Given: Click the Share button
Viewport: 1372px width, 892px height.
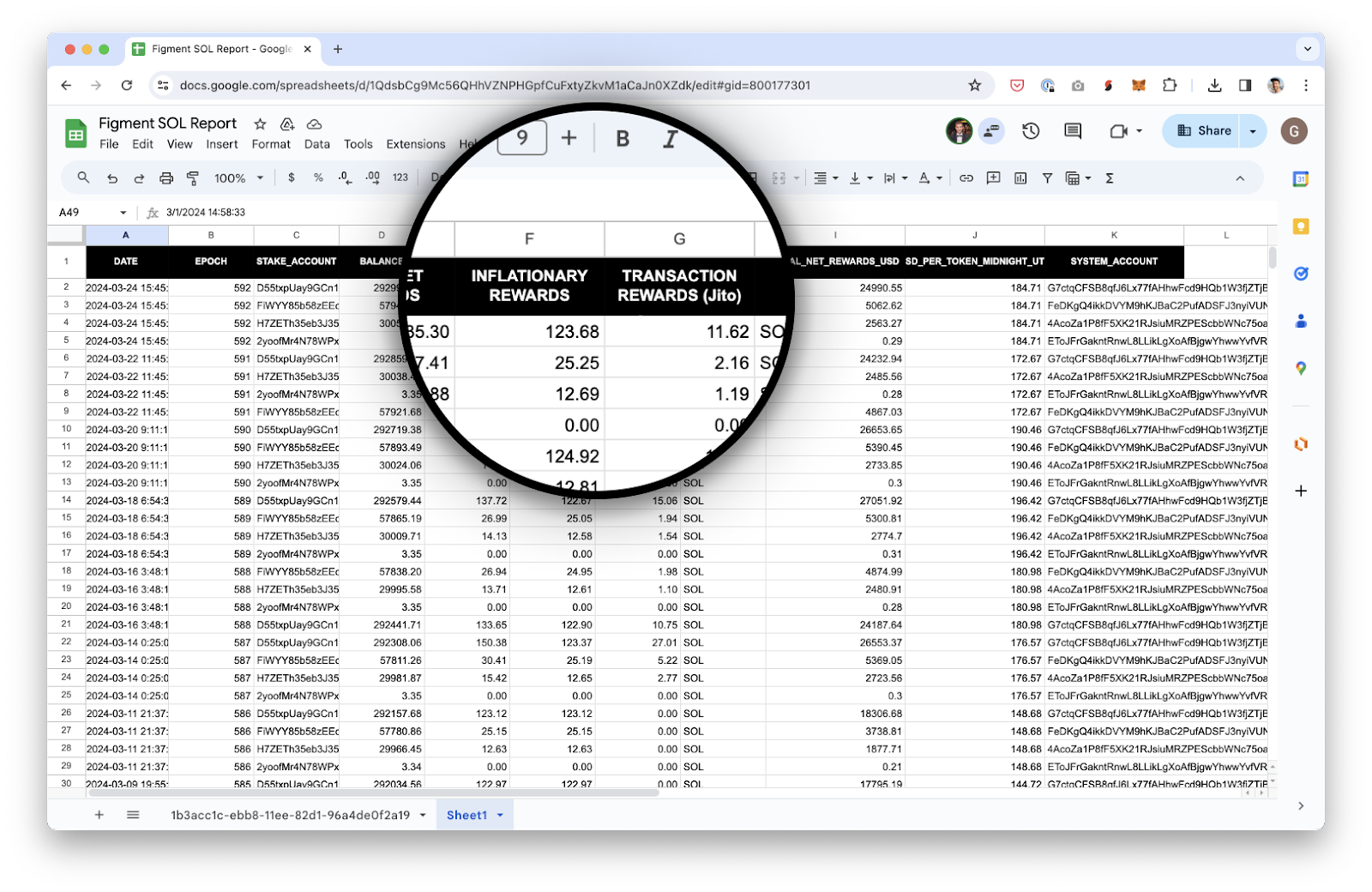Looking at the screenshot, I should click(x=1203, y=131).
